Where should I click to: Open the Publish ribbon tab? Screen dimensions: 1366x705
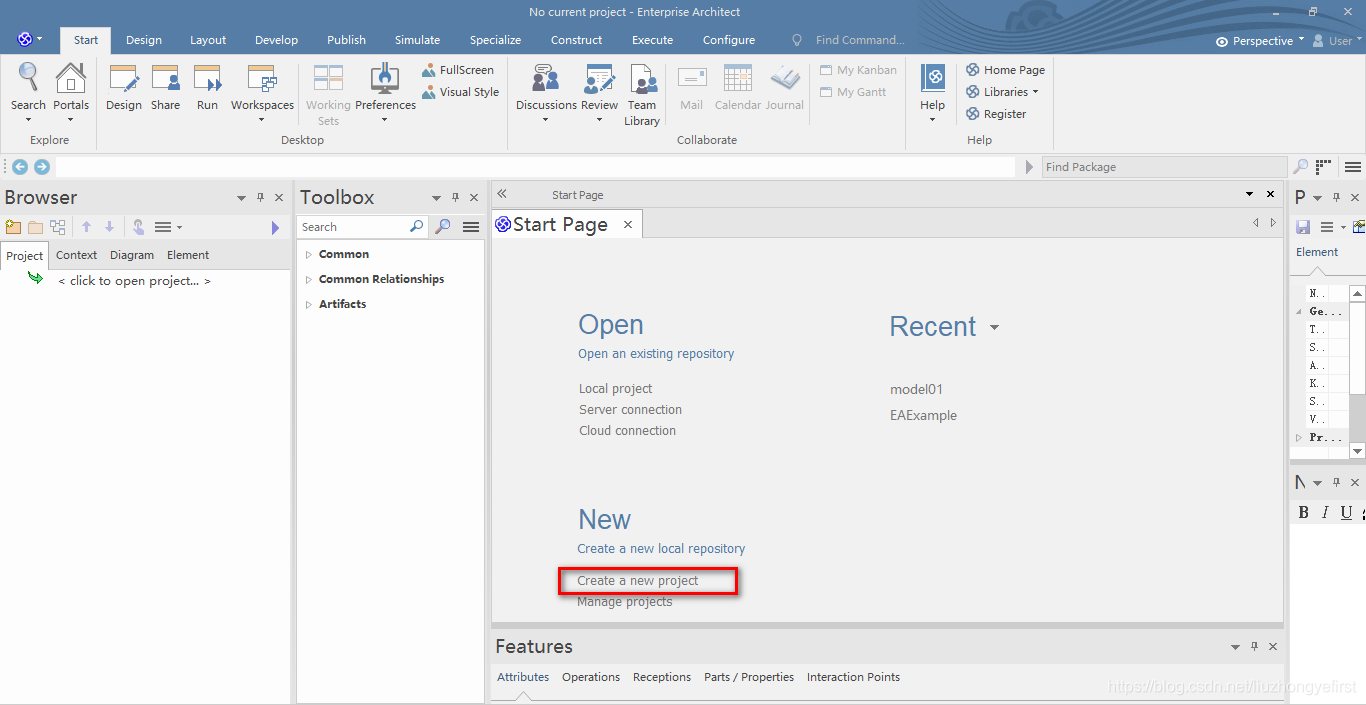[x=346, y=40]
